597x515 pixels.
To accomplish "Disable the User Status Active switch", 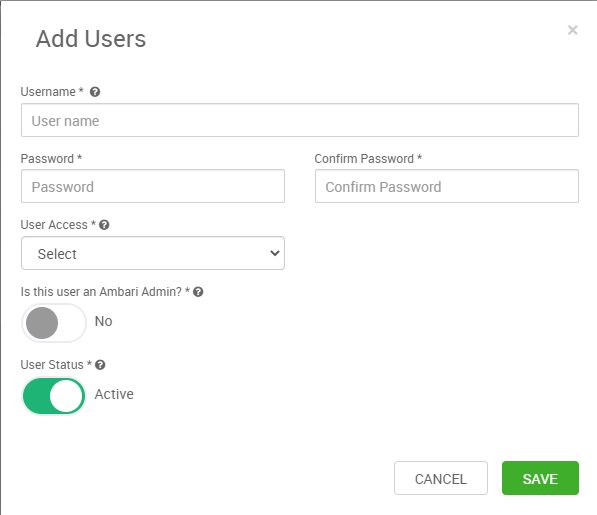I will pos(54,396).
